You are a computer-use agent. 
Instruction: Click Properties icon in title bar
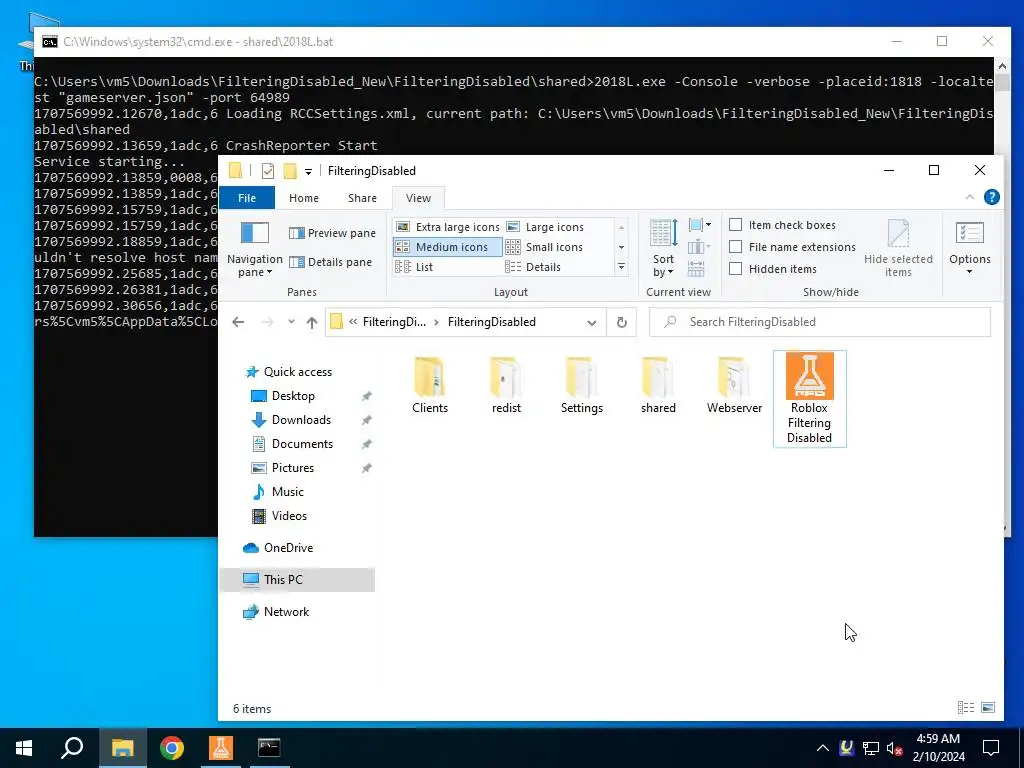(x=268, y=171)
